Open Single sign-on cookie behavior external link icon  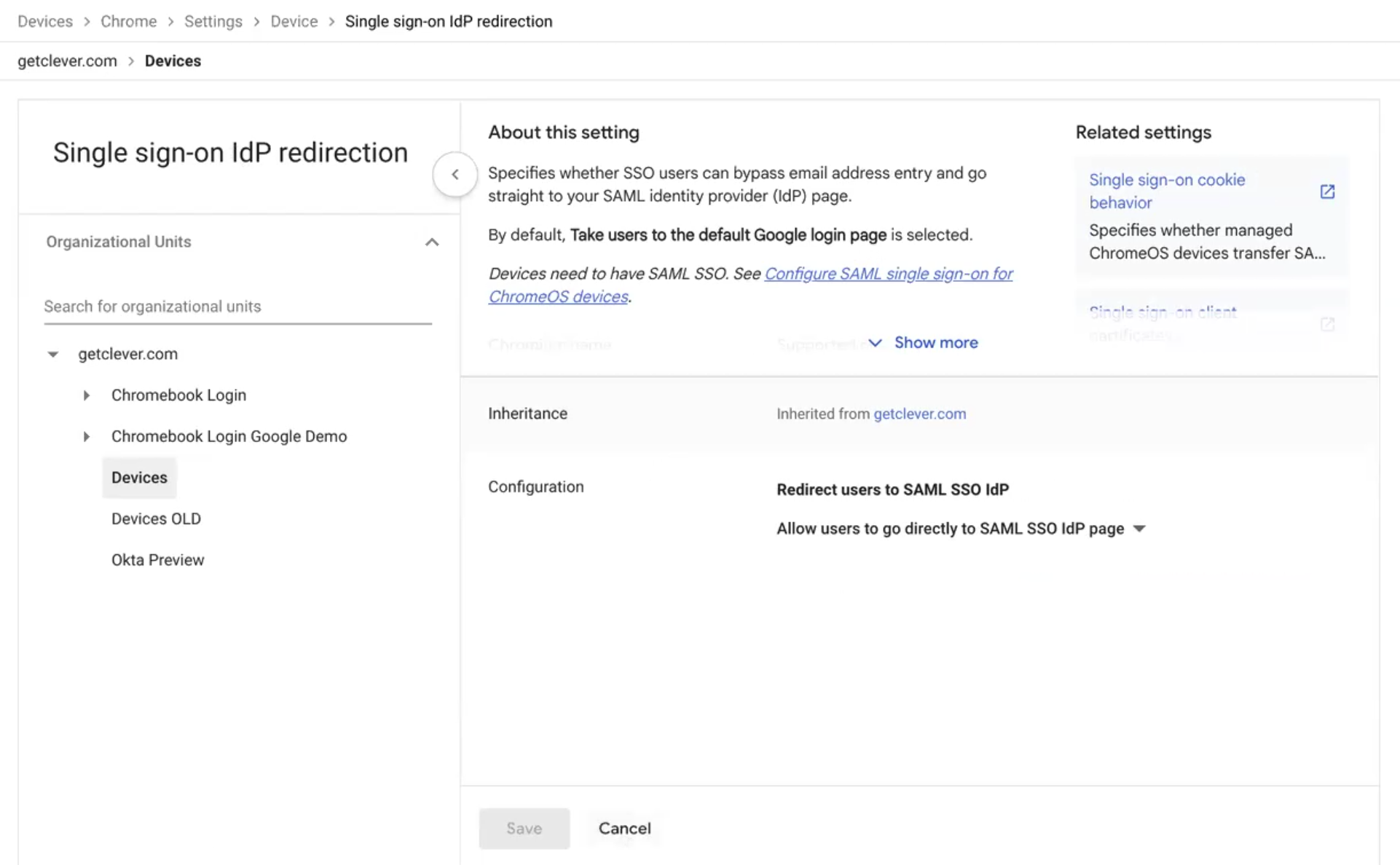click(1327, 191)
